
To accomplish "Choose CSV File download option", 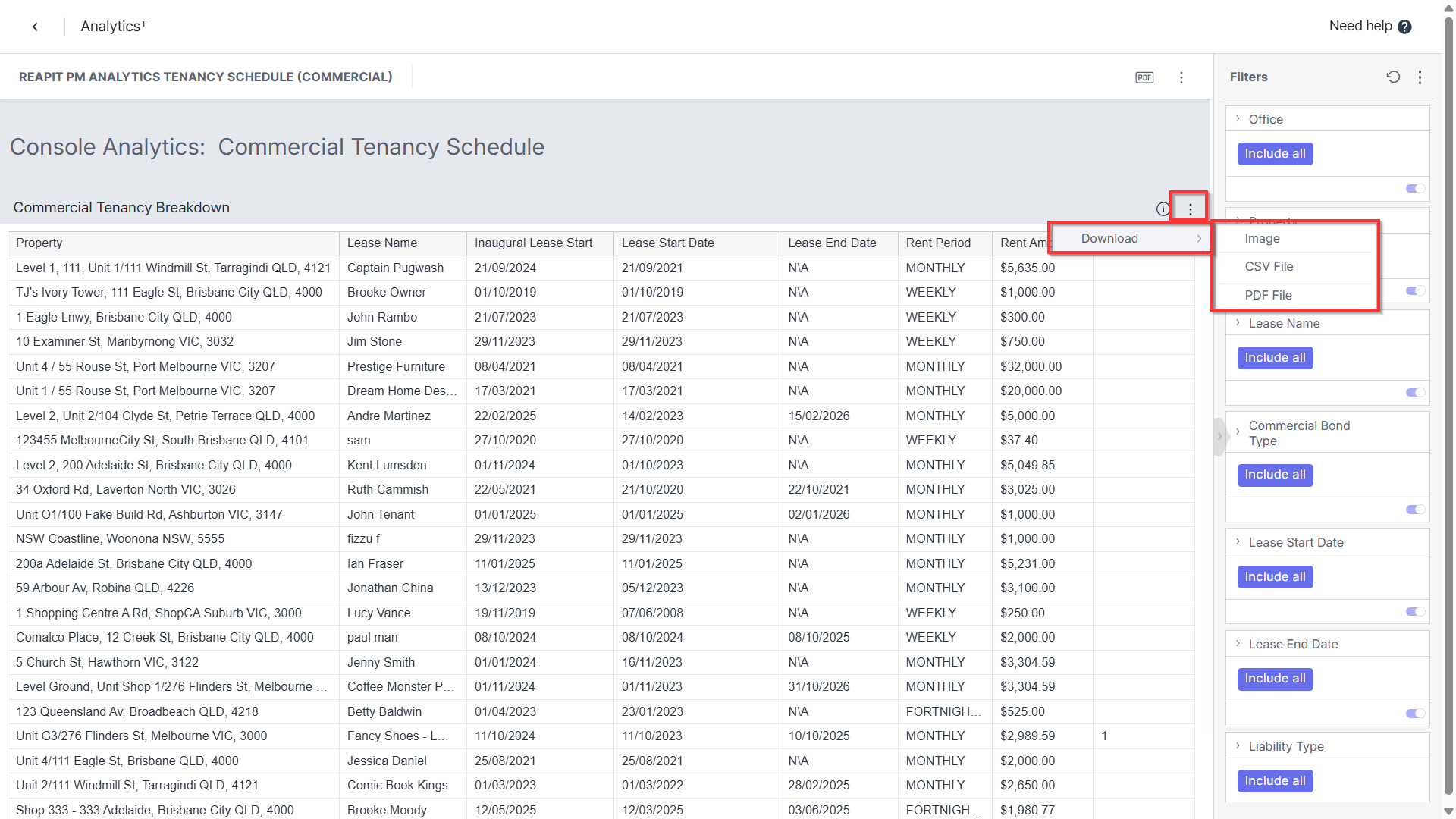I will tap(1295, 266).
